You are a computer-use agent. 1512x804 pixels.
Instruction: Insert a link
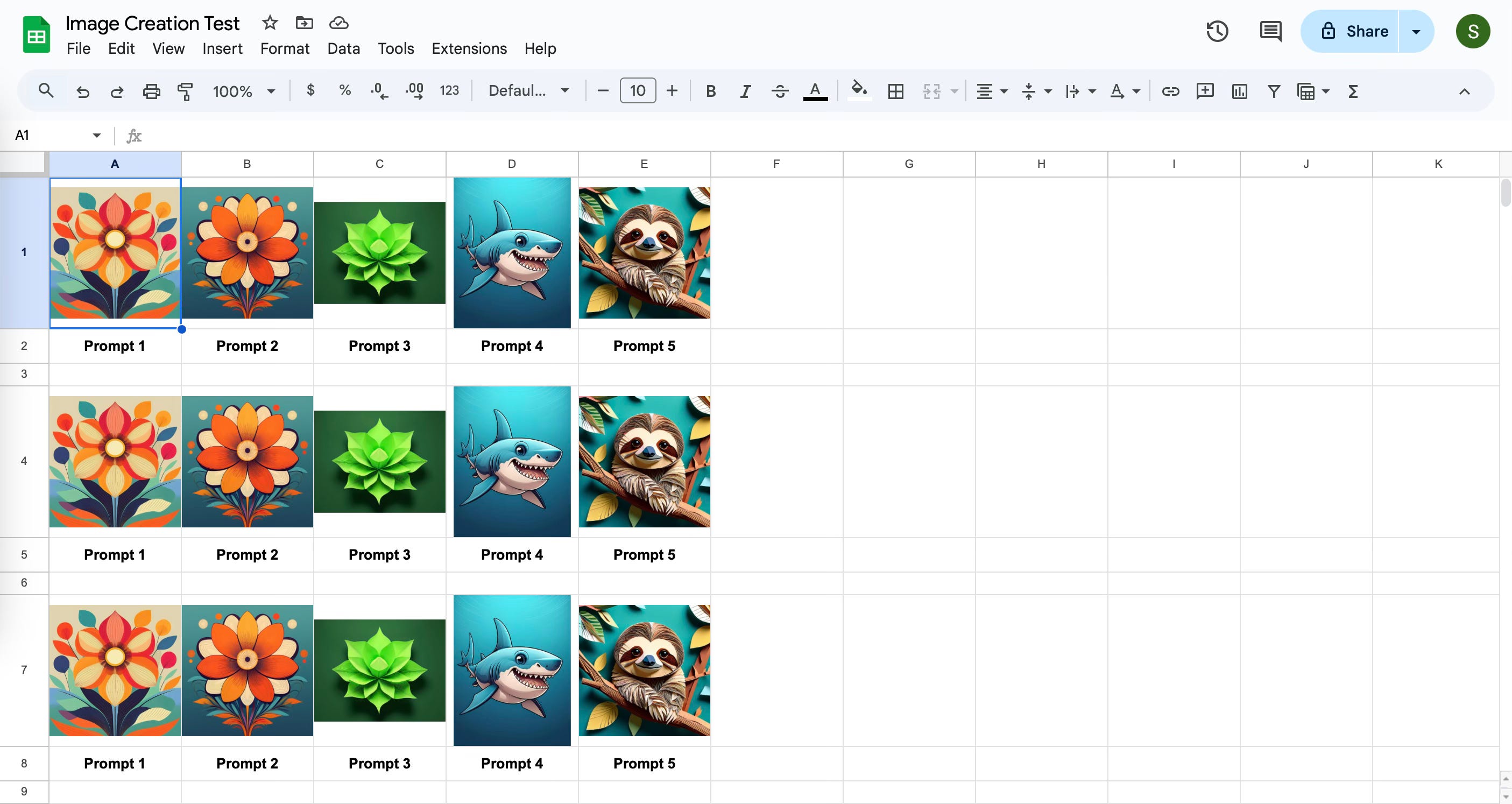(x=1170, y=91)
